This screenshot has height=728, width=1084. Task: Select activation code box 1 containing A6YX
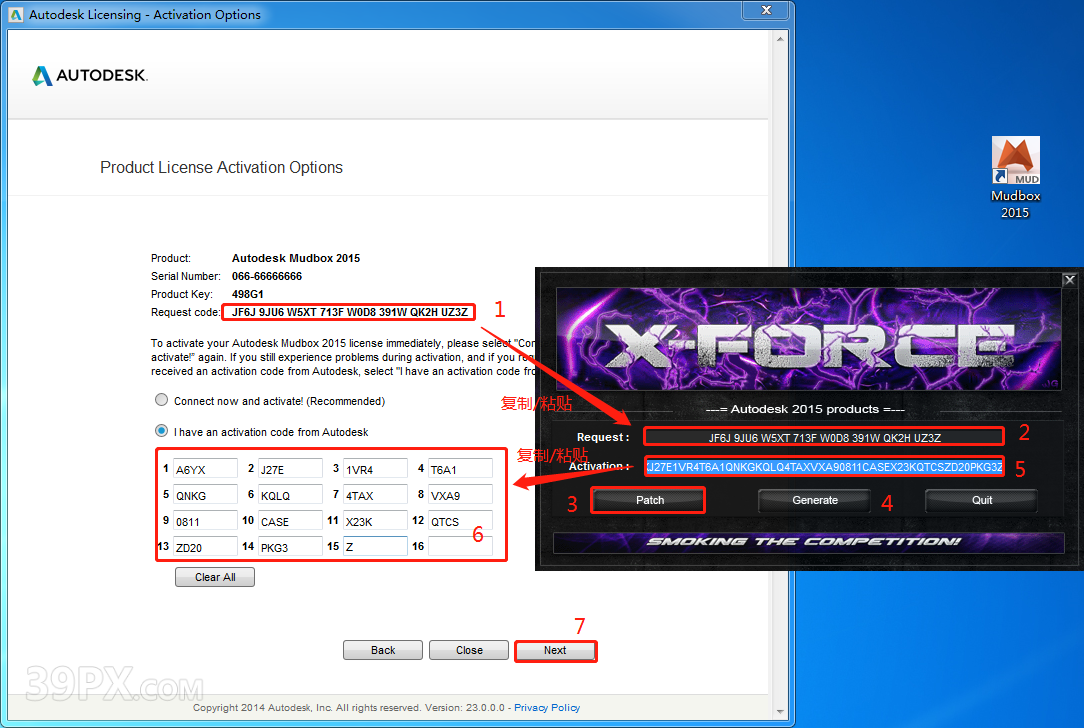click(204, 469)
